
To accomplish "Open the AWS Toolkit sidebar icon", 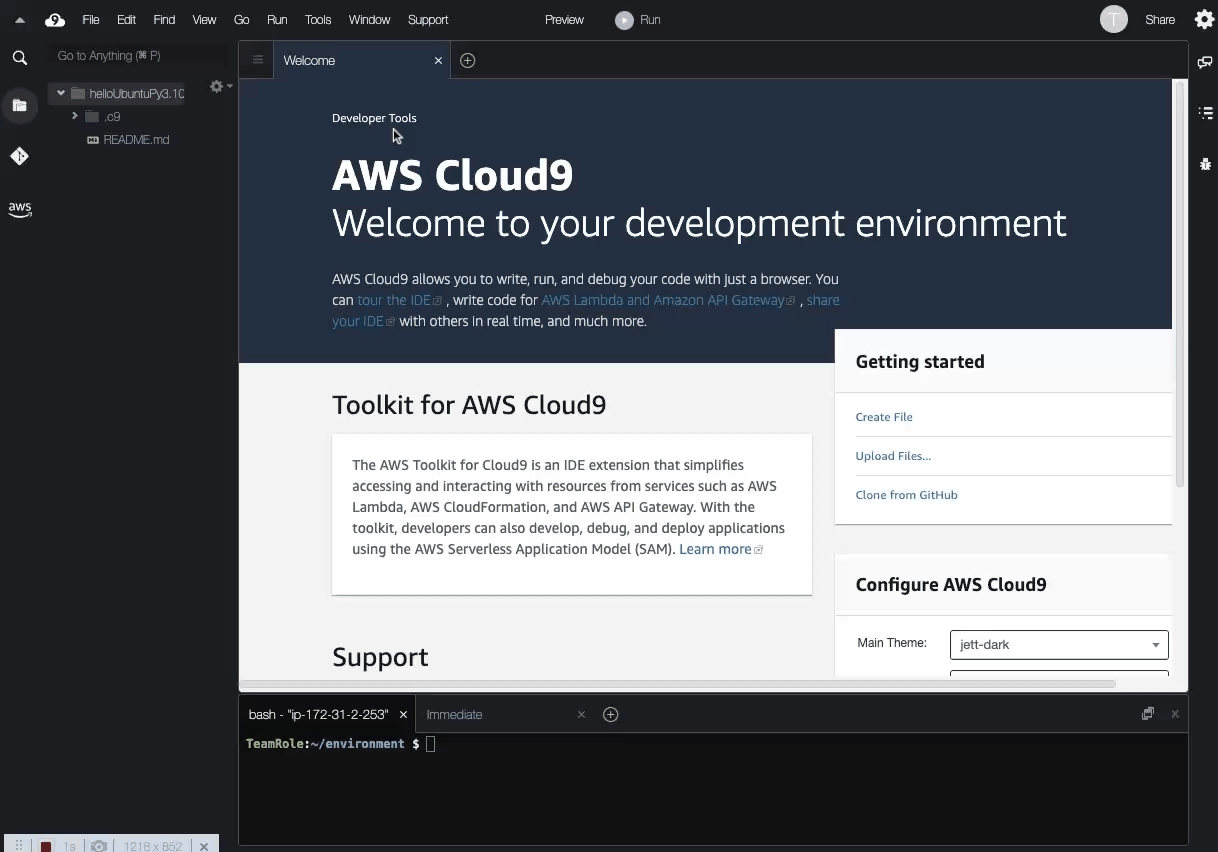I will click(x=19, y=209).
